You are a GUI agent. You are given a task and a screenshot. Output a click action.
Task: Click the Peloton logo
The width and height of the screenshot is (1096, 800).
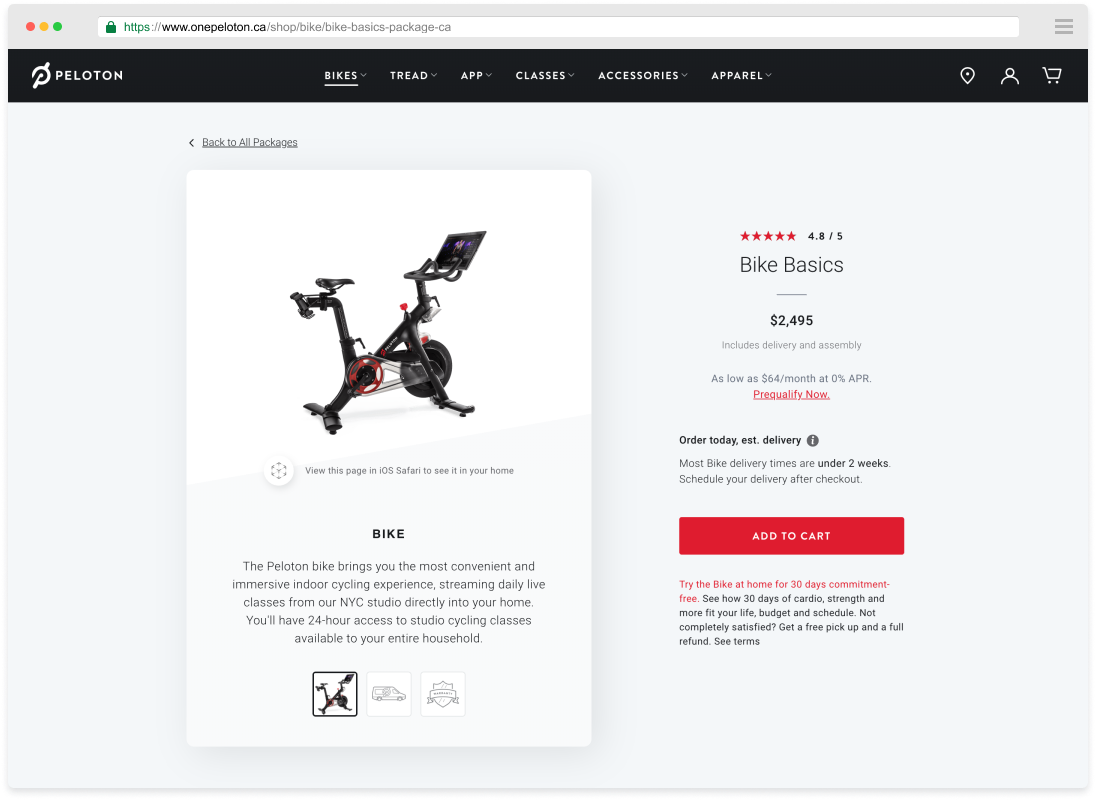[77, 75]
